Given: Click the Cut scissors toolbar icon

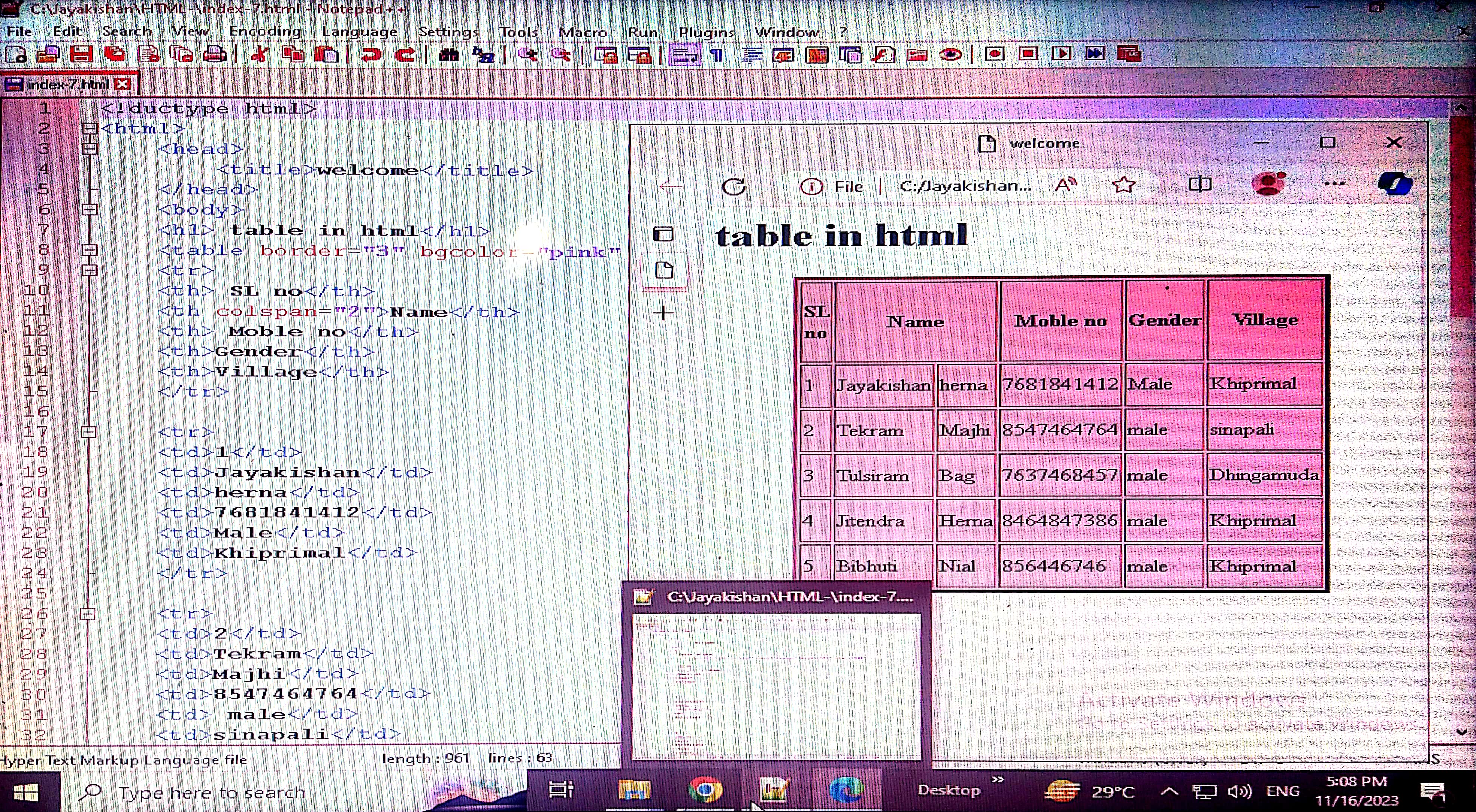Looking at the screenshot, I should (260, 55).
